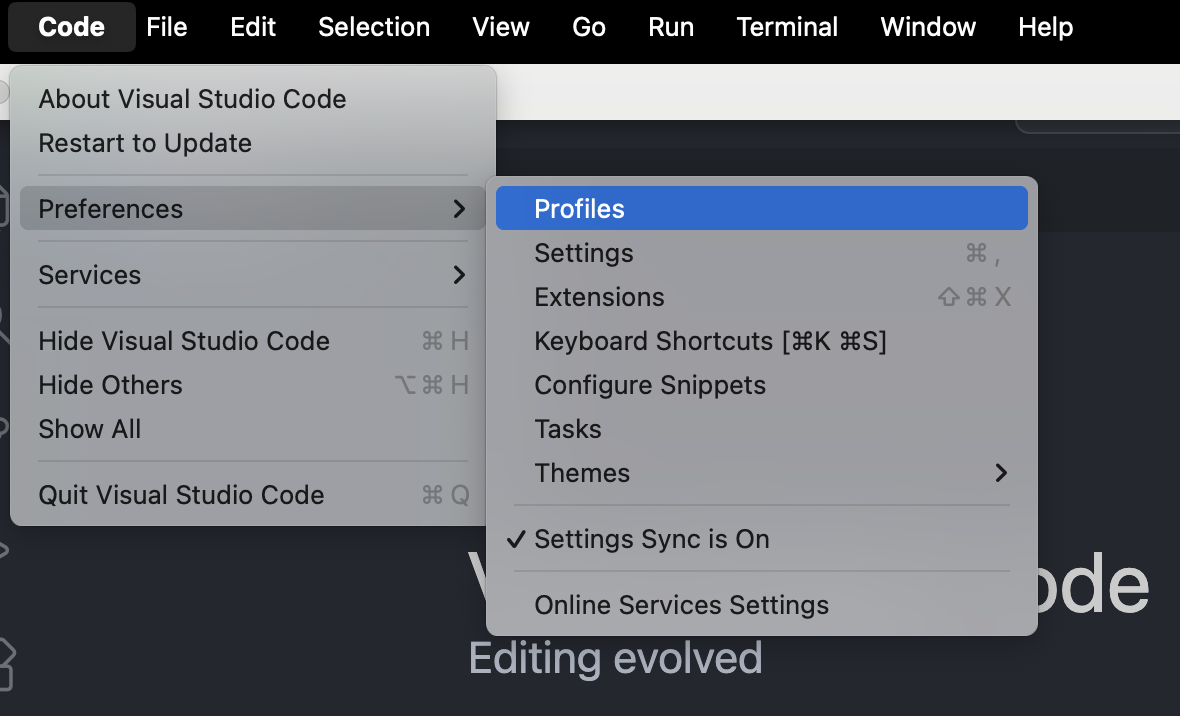Open Settings from Preferences submenu
Screen dimensions: 1180x716
coord(762,253)
